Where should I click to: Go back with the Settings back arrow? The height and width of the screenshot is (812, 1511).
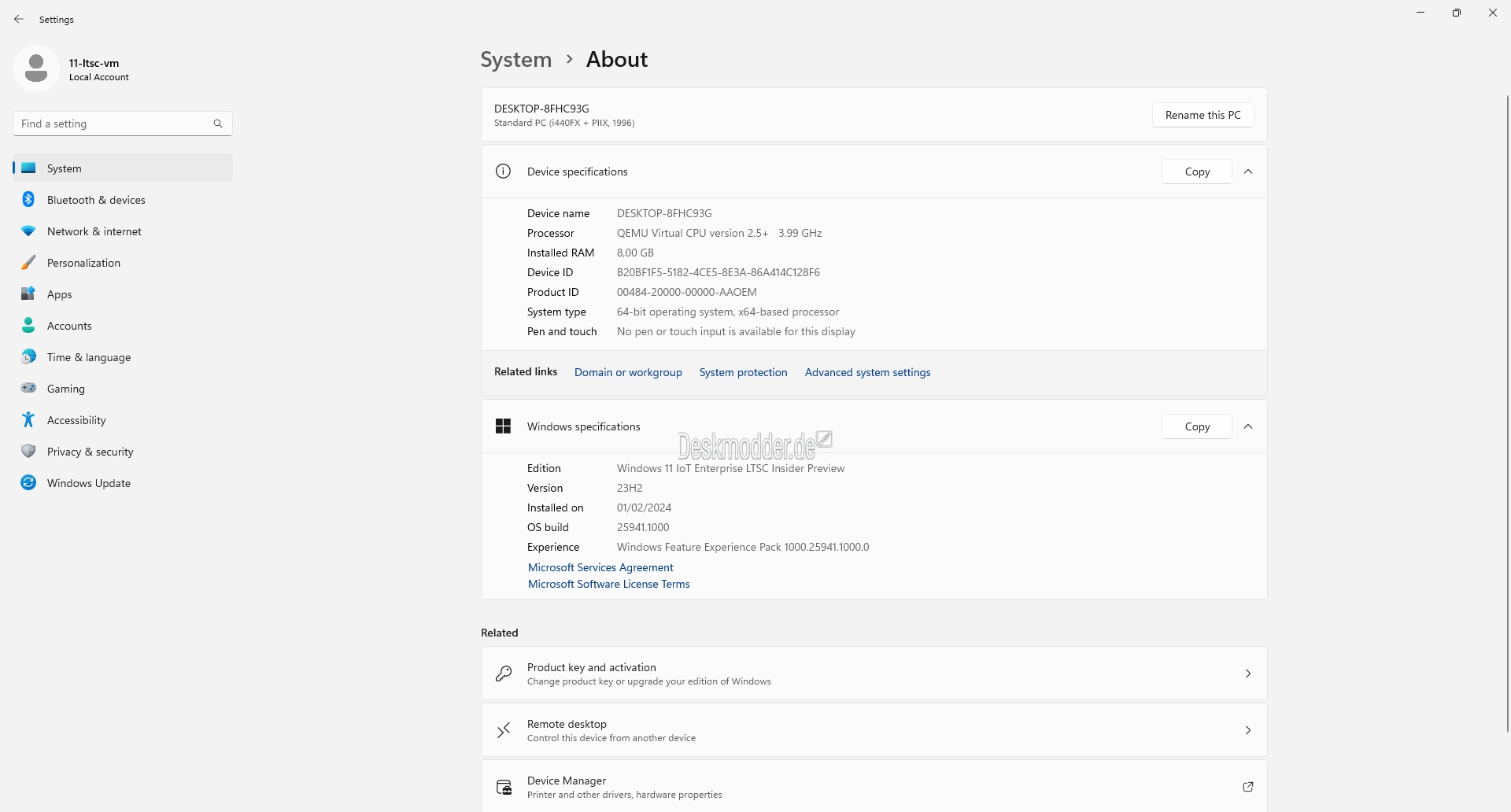coord(19,19)
